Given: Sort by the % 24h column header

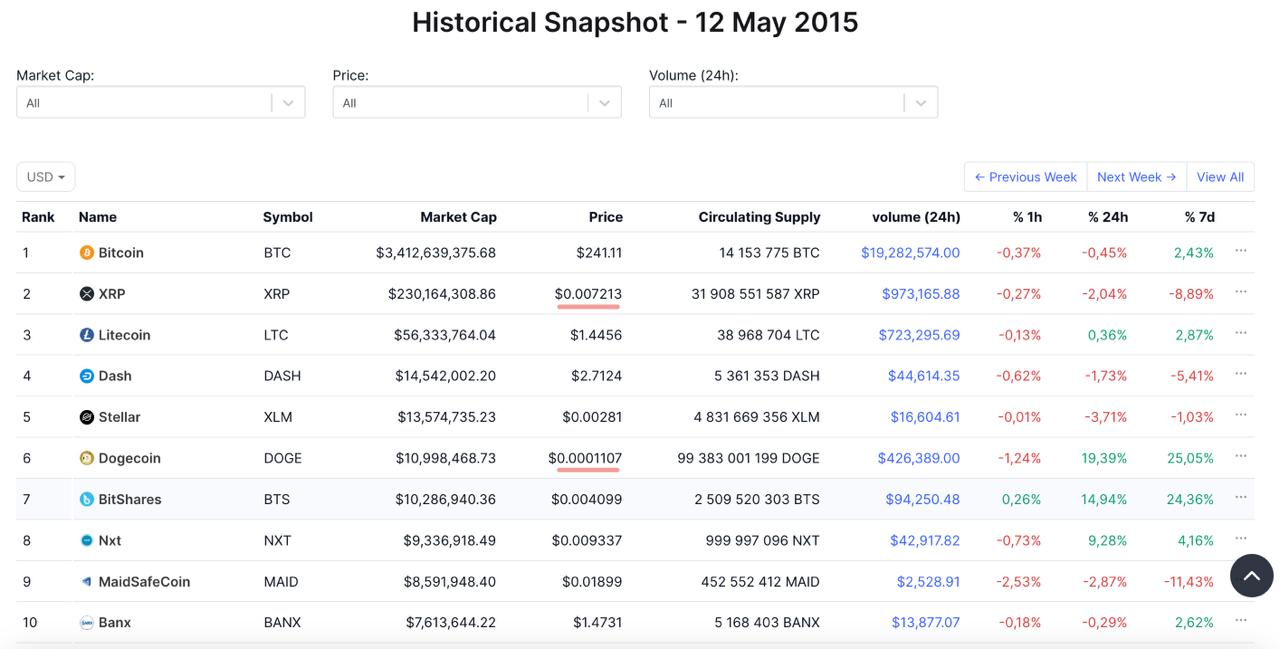Looking at the screenshot, I should click(x=1108, y=217).
